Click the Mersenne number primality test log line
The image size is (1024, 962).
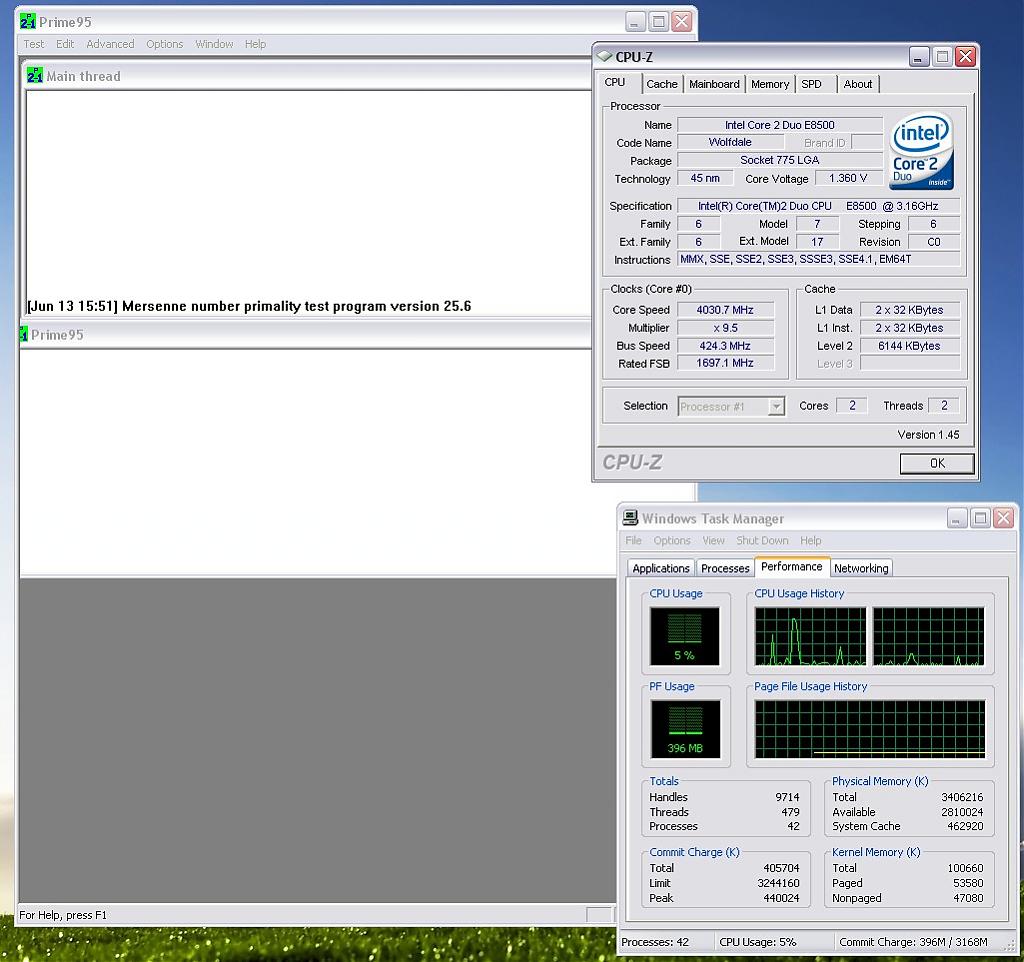click(249, 306)
